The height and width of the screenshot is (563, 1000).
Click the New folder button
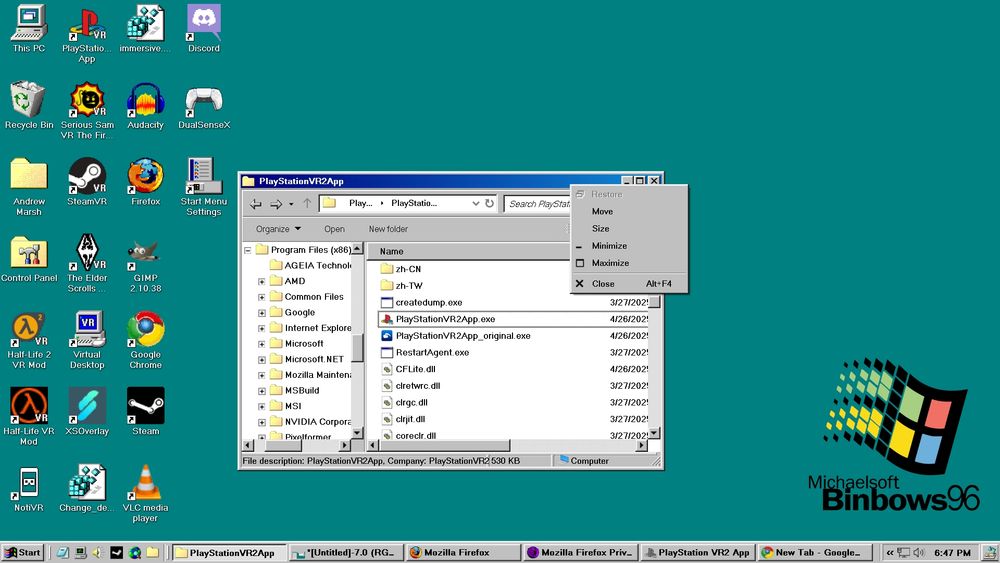click(x=388, y=229)
